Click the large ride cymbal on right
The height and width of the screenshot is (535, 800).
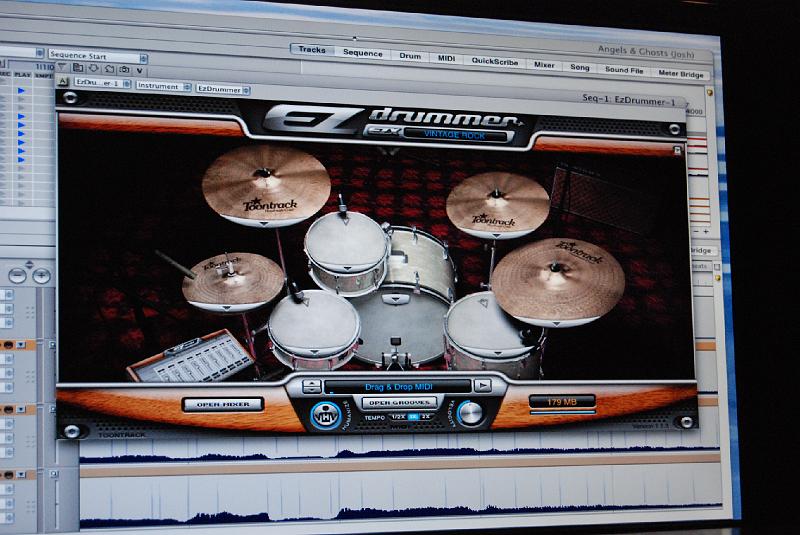(557, 280)
